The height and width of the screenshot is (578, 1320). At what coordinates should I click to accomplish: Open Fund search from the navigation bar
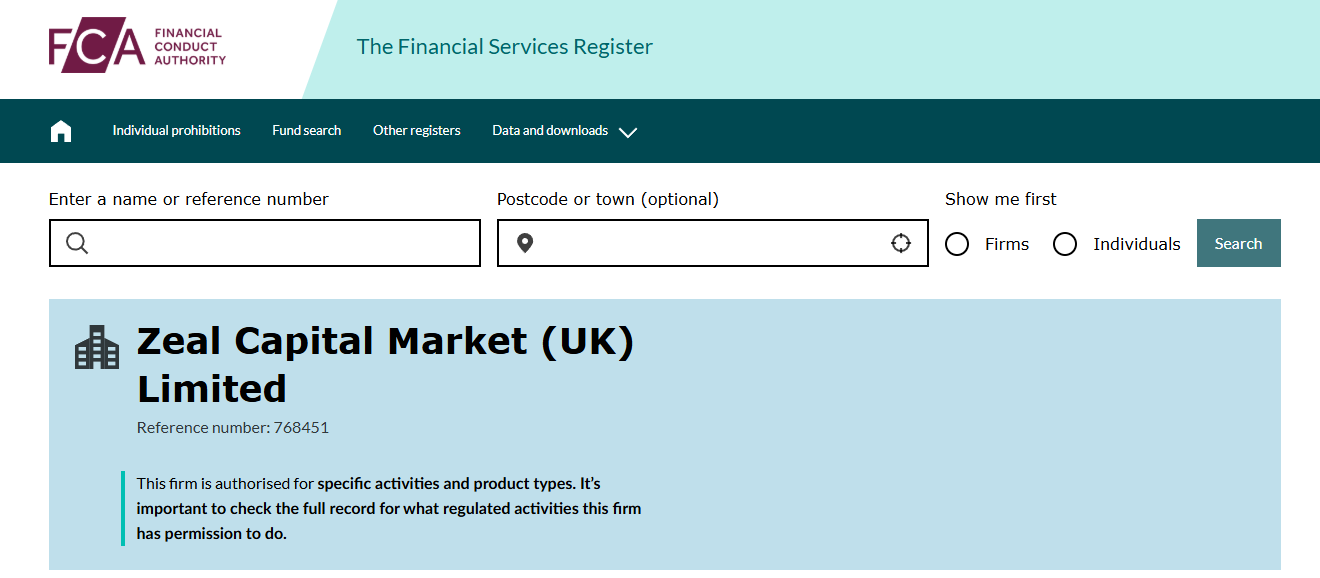click(x=306, y=131)
